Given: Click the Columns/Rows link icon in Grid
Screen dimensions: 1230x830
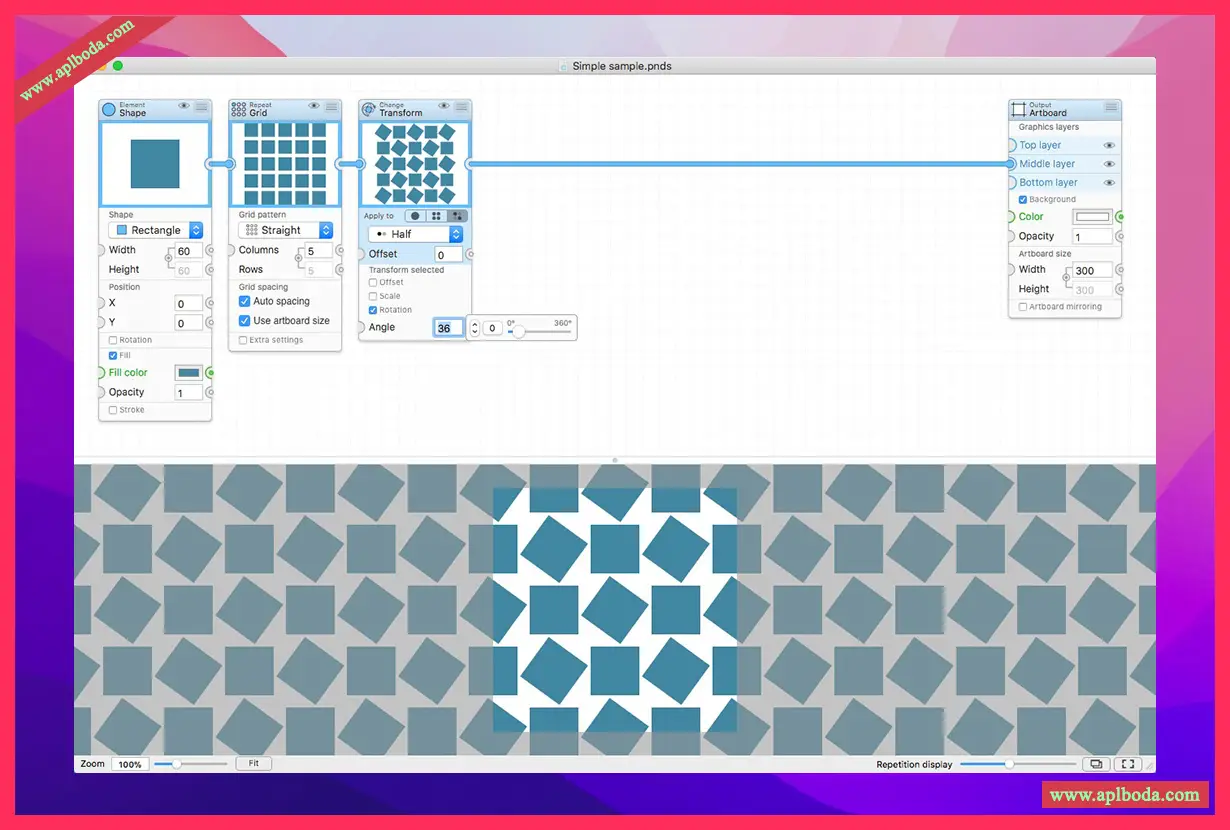Looking at the screenshot, I should tap(298, 260).
